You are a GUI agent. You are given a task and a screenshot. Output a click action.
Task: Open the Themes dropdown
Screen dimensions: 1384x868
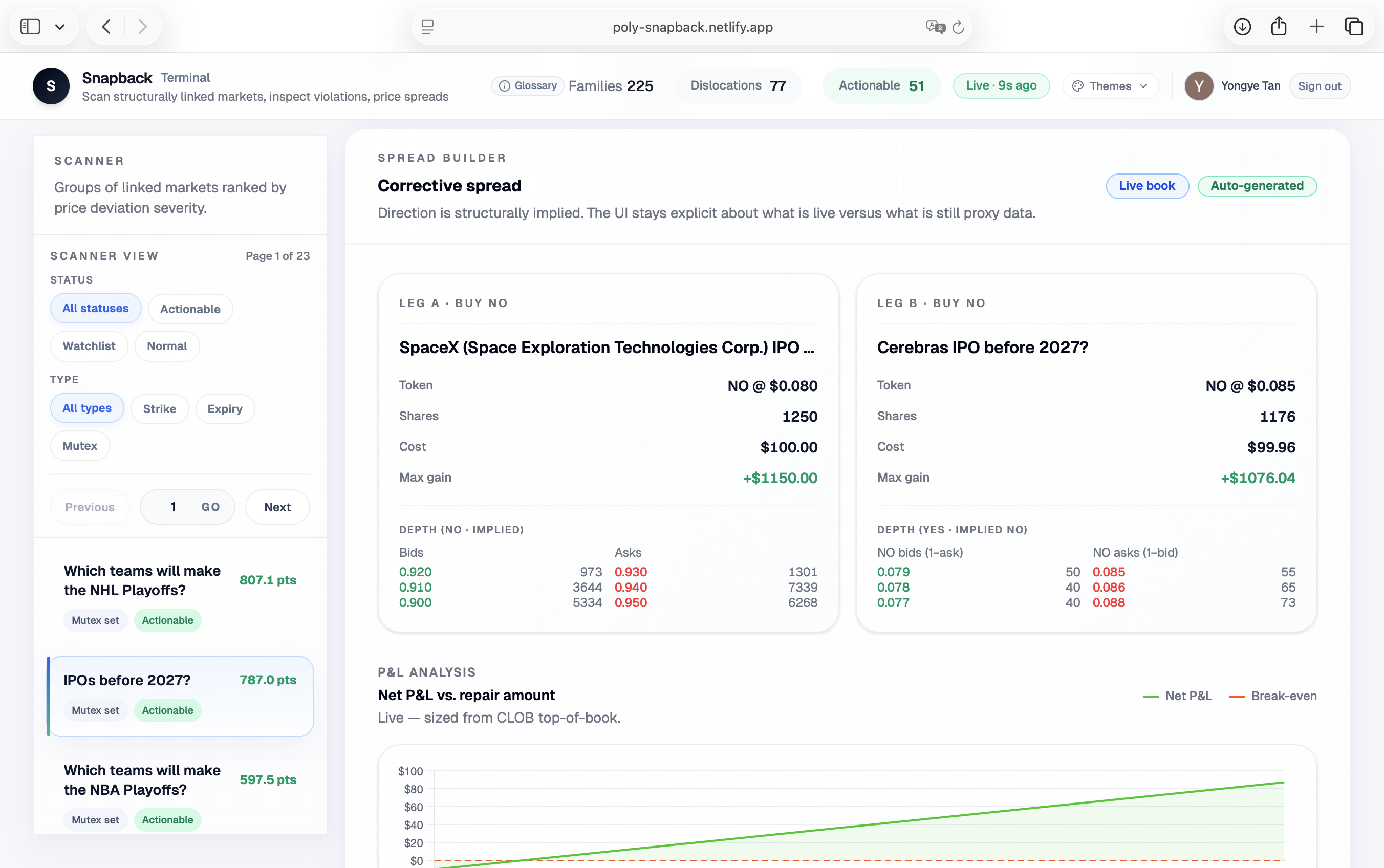pyautogui.click(x=1110, y=86)
